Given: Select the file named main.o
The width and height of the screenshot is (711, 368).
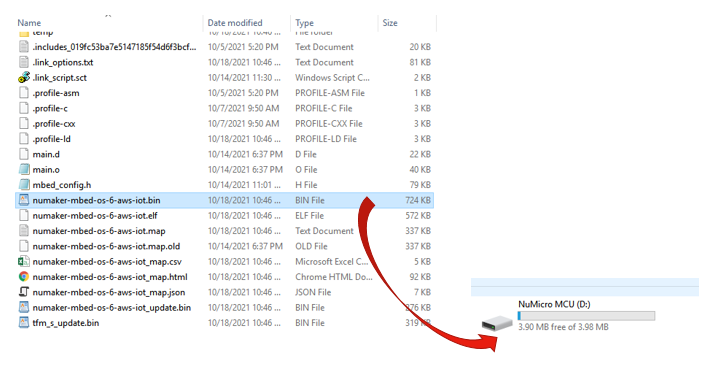Looking at the screenshot, I should pos(46,169).
